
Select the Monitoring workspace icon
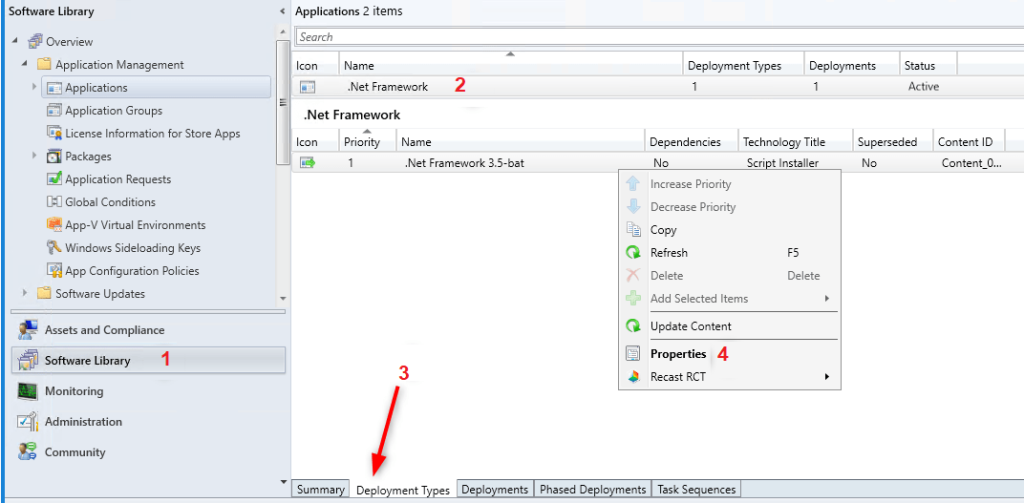[28, 391]
